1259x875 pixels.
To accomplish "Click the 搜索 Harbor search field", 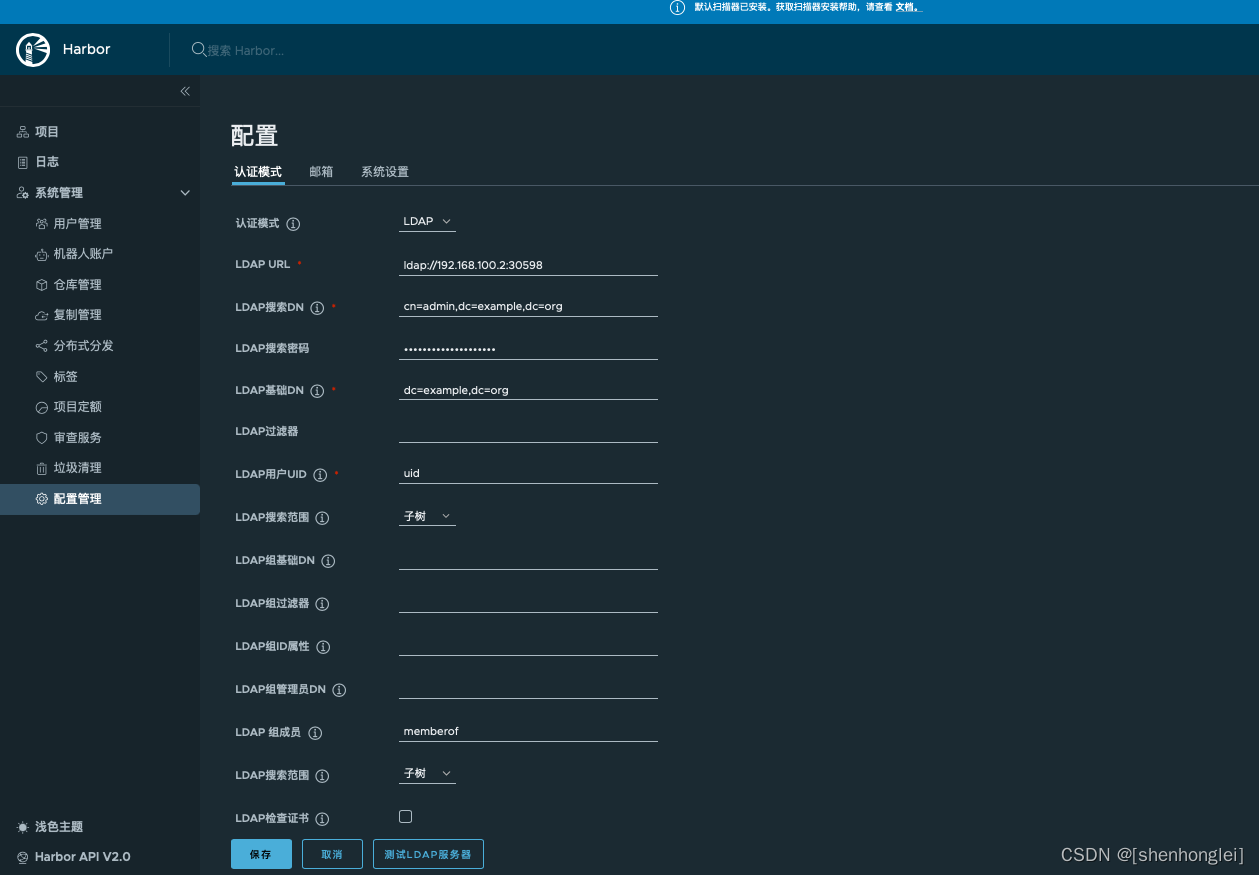I will 245,50.
